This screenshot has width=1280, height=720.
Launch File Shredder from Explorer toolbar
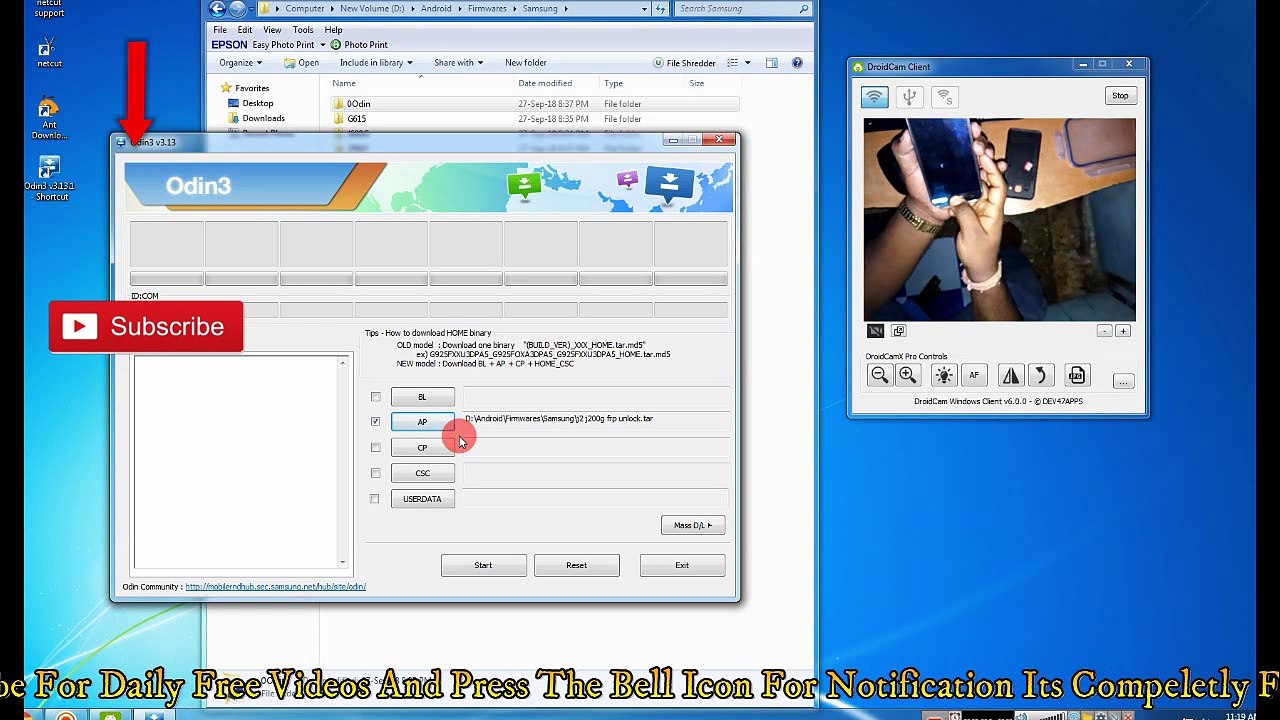pyautogui.click(x=684, y=63)
